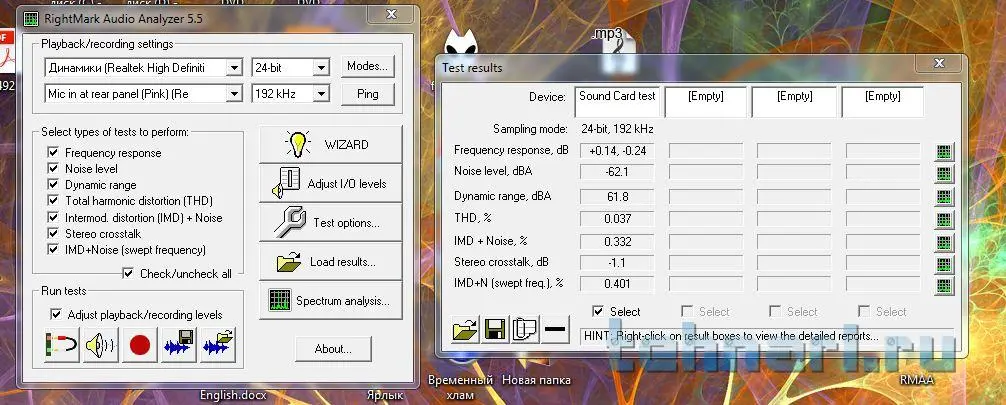The height and width of the screenshot is (405, 1006).
Task: Click the Modes... button
Action: click(x=368, y=66)
